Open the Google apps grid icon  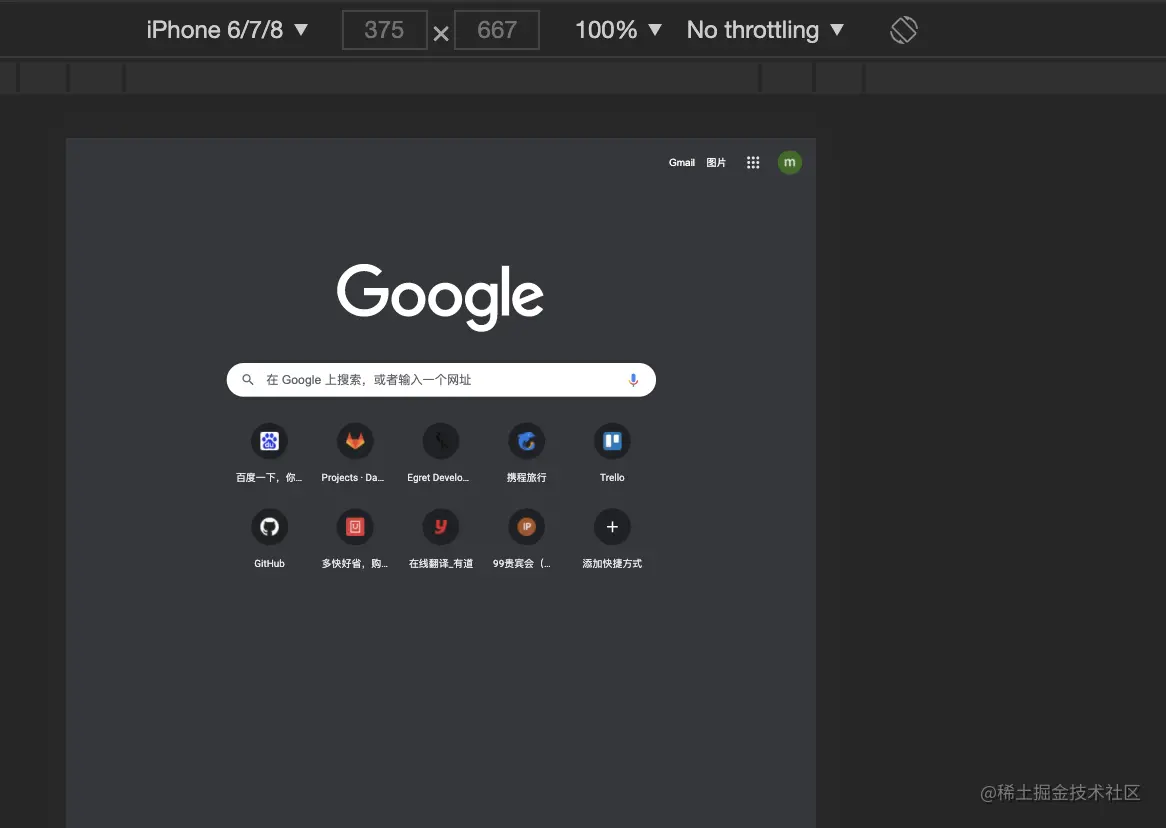753,162
